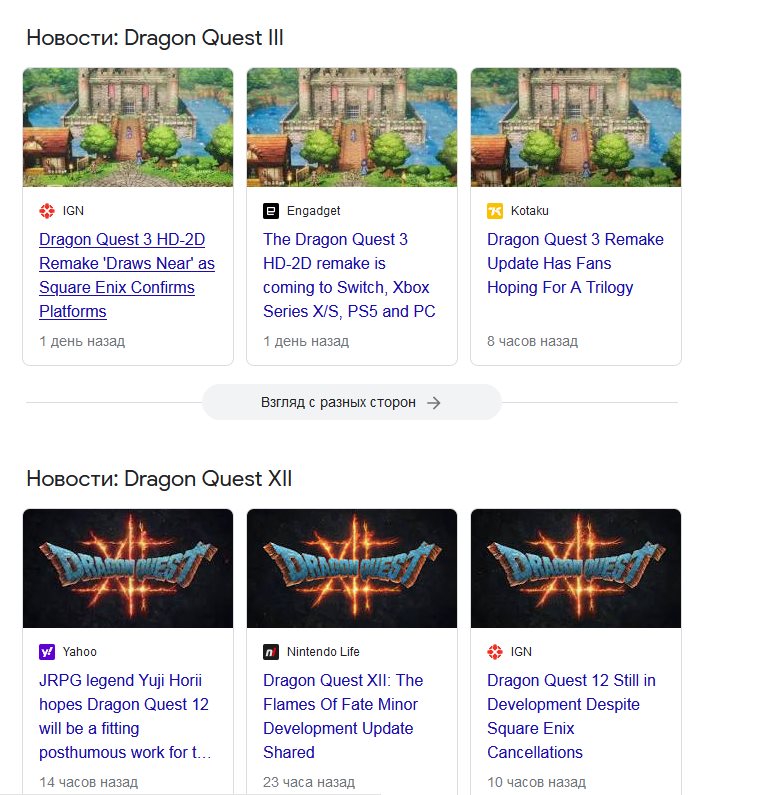Click '23 часа назад' timestamp
Viewport: 761px width, 795px height.
point(309,782)
